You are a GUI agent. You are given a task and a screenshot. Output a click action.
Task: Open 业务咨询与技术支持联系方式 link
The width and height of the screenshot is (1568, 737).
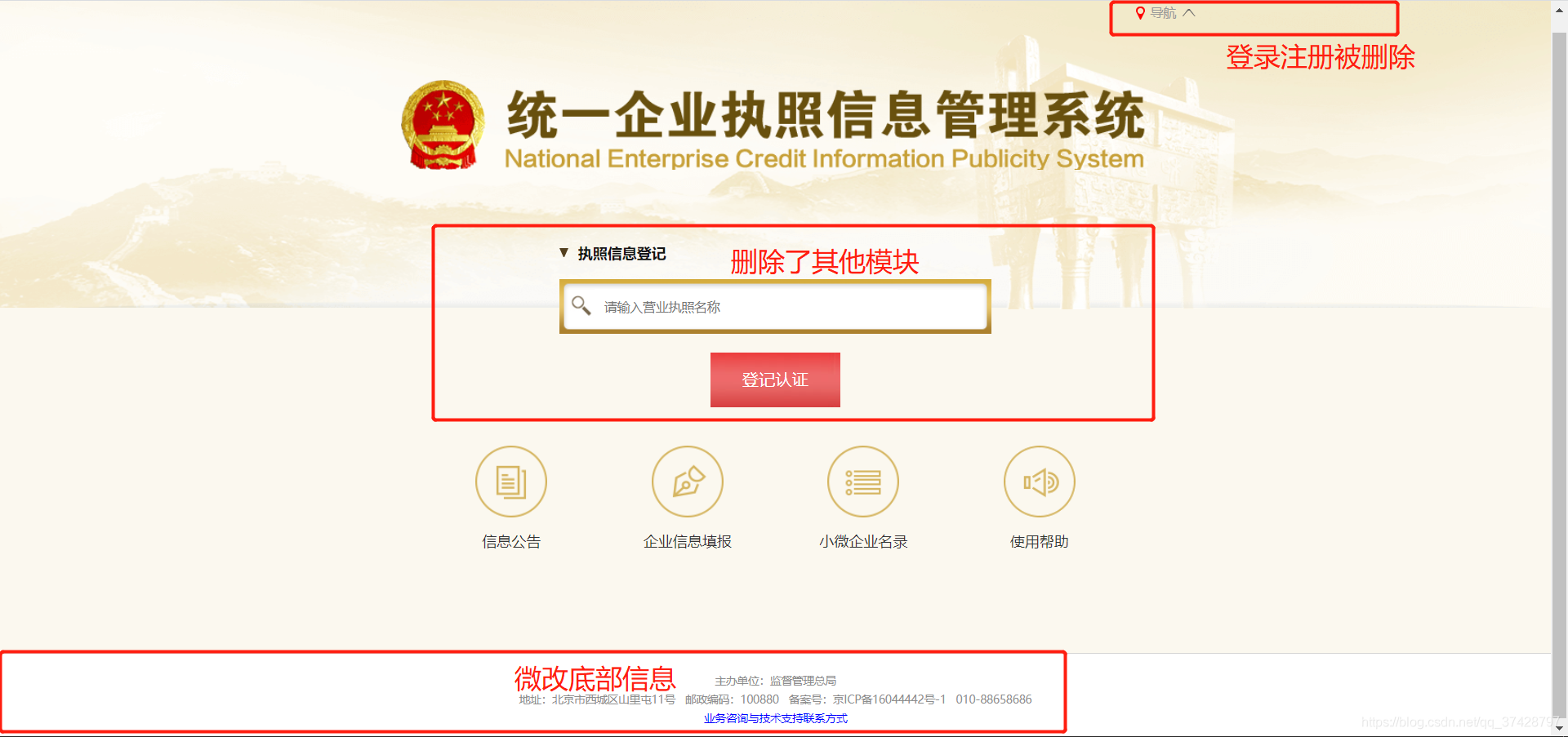776,718
